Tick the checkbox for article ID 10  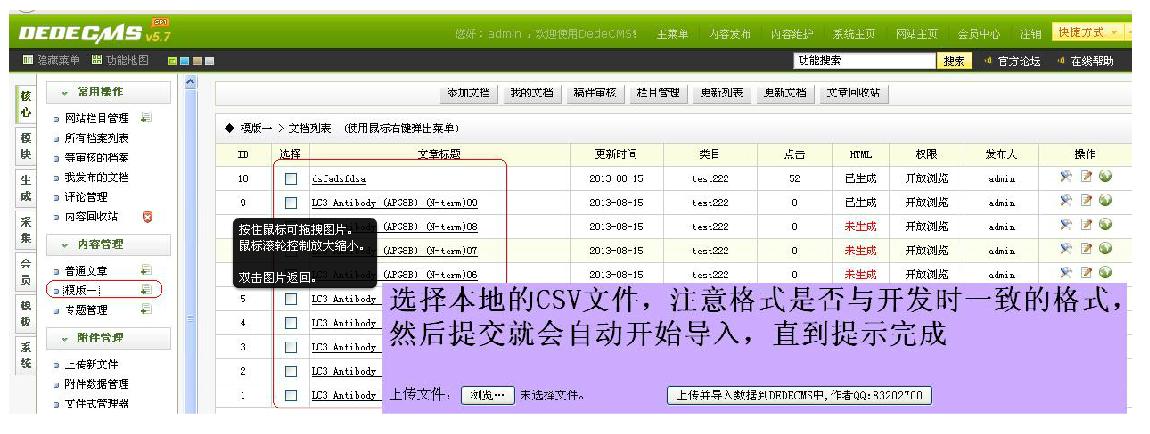291,179
